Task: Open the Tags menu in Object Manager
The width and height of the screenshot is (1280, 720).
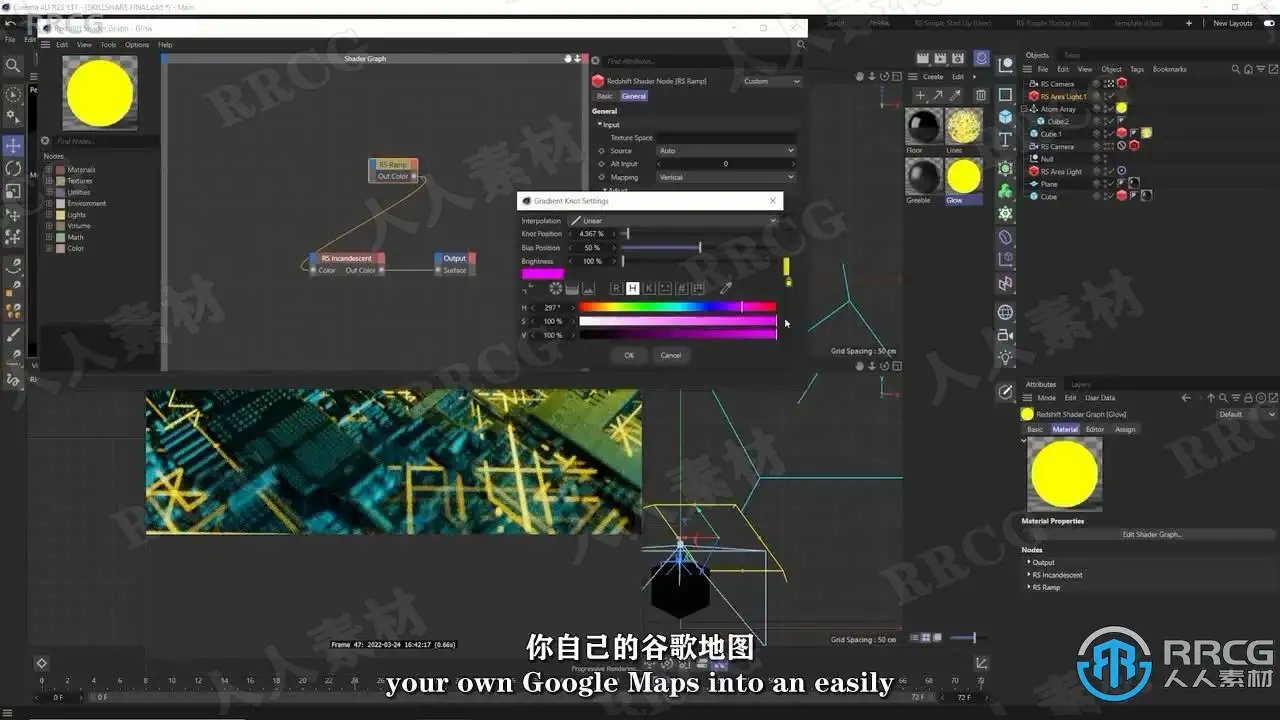Action: [x=1137, y=69]
